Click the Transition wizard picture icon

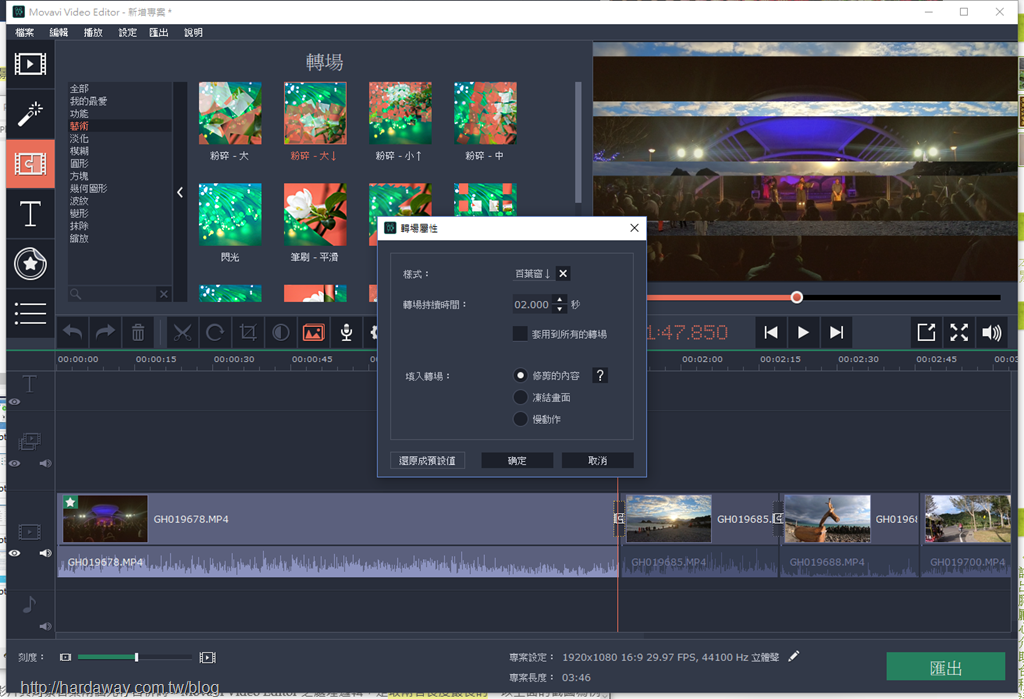[x=313, y=333]
